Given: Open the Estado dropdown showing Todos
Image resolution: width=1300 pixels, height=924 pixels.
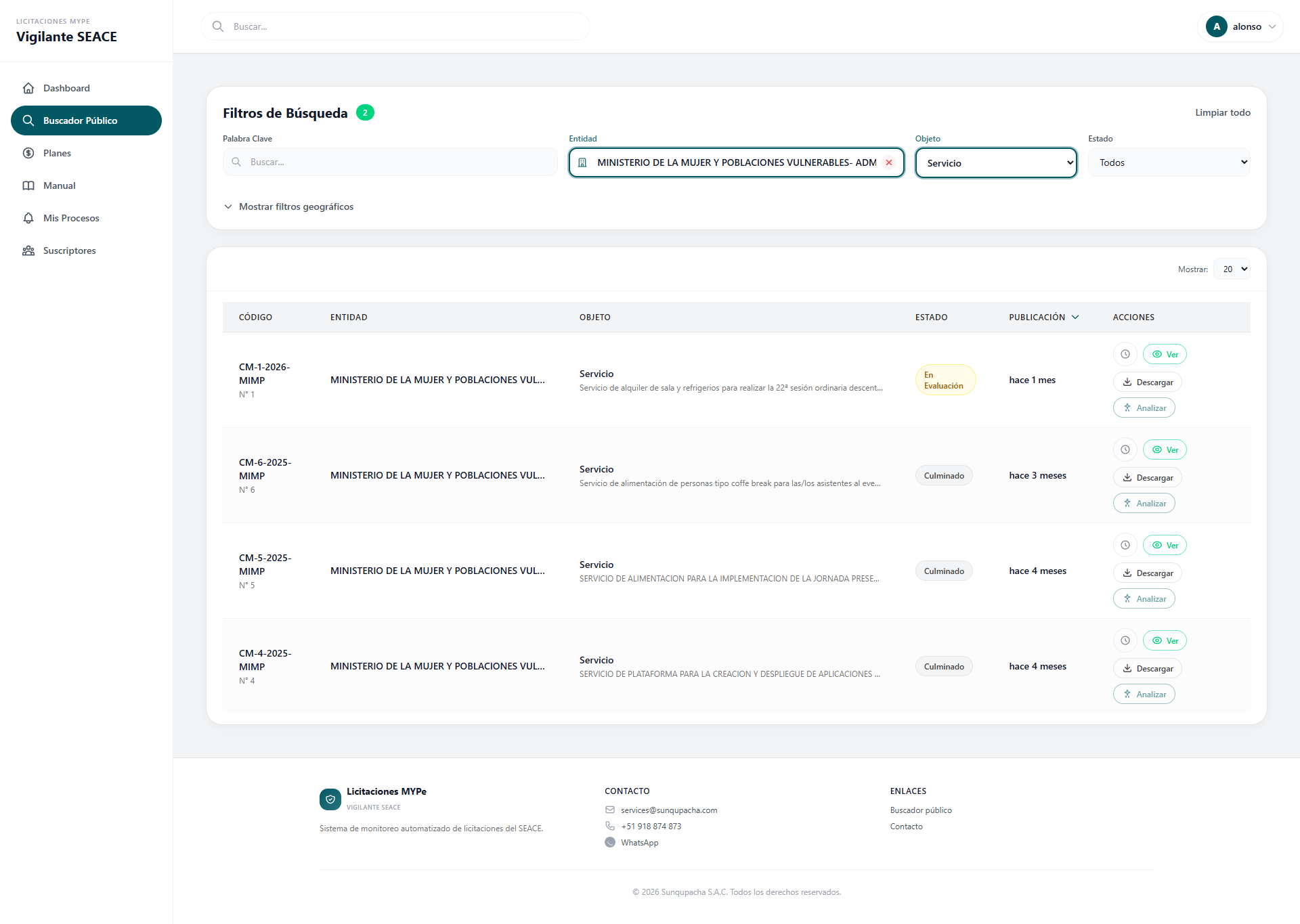Looking at the screenshot, I should (1169, 162).
